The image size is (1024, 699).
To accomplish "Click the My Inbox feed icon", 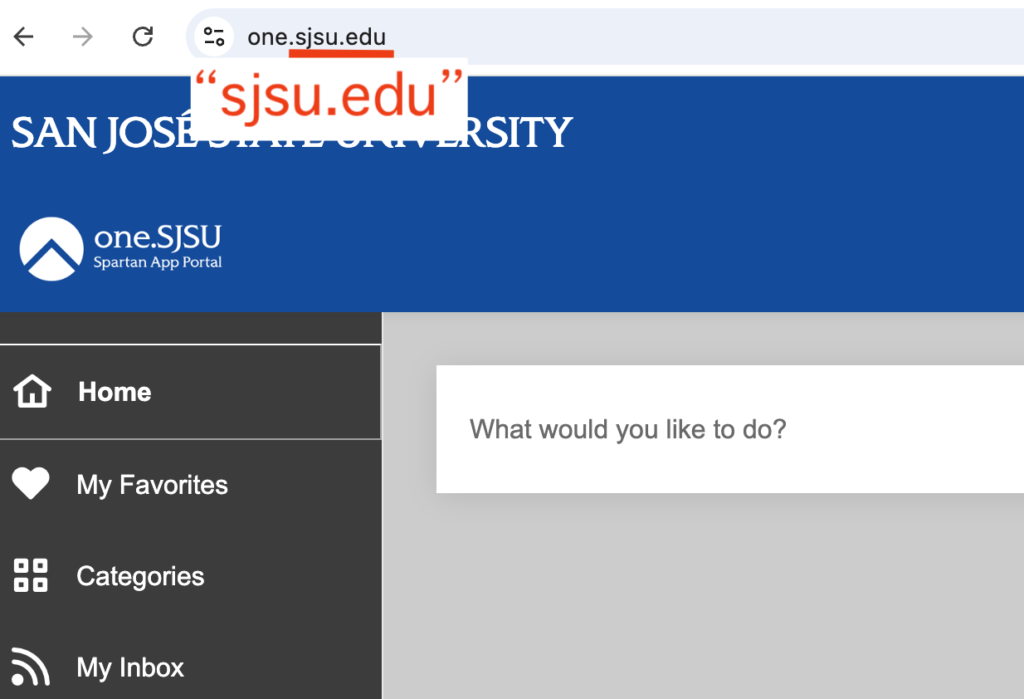I will (x=30, y=667).
